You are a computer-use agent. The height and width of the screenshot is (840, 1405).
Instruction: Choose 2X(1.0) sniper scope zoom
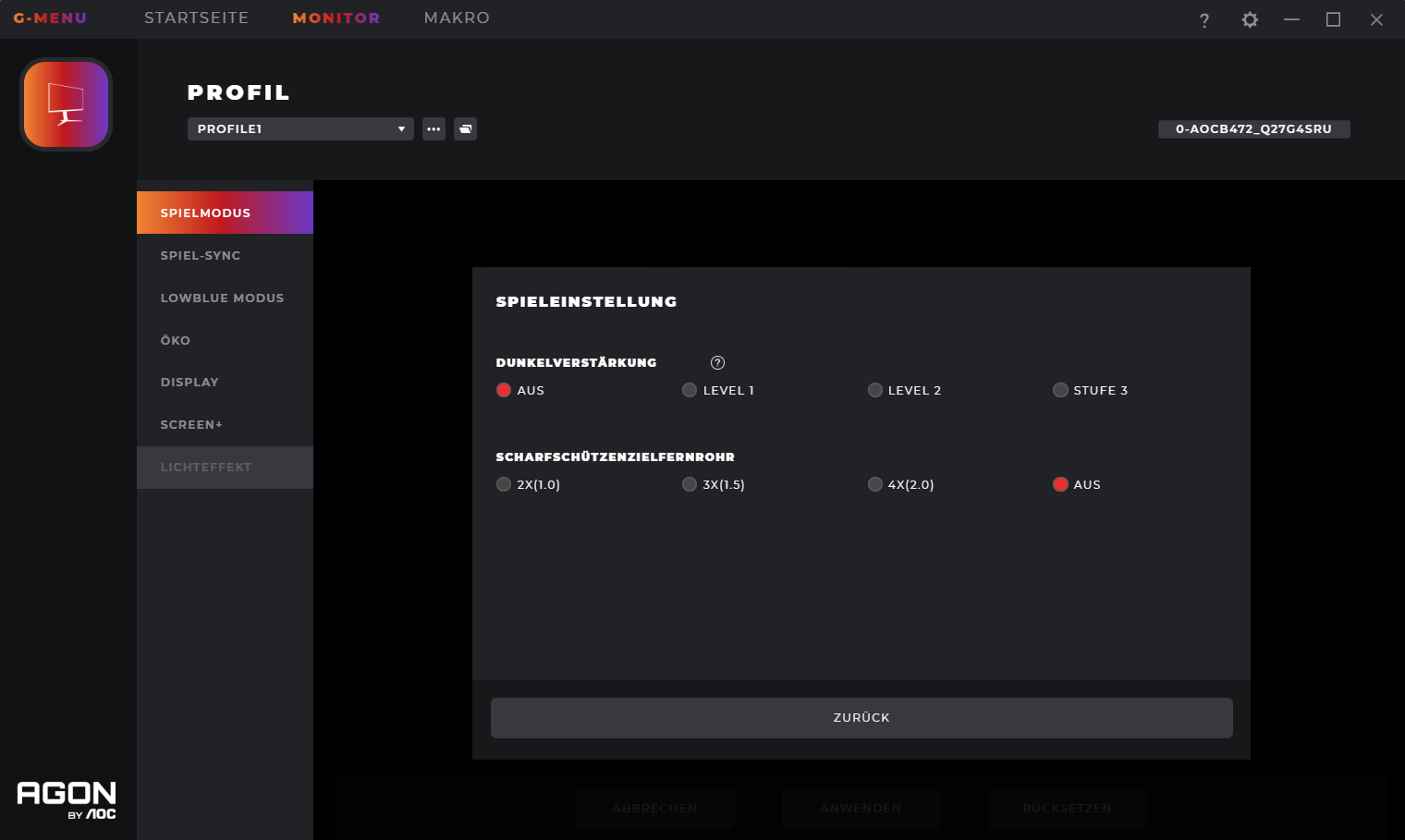coord(504,484)
